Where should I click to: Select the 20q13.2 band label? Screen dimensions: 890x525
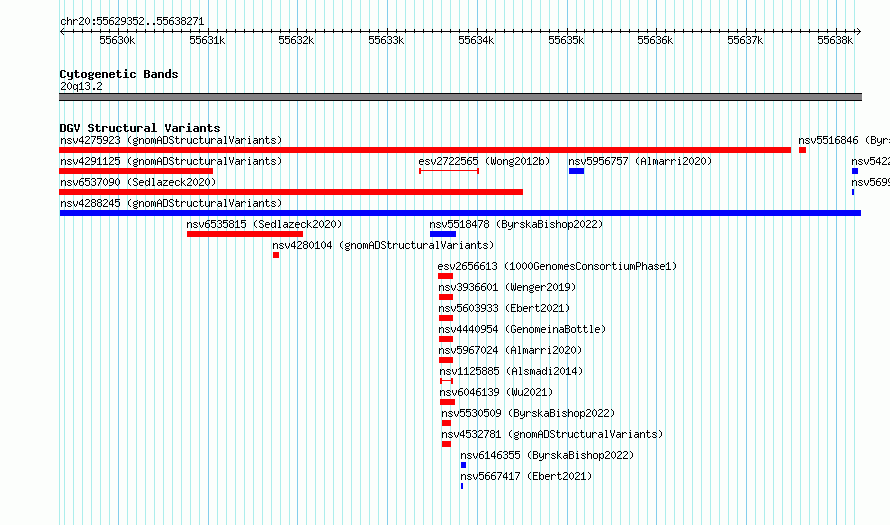tap(81, 86)
